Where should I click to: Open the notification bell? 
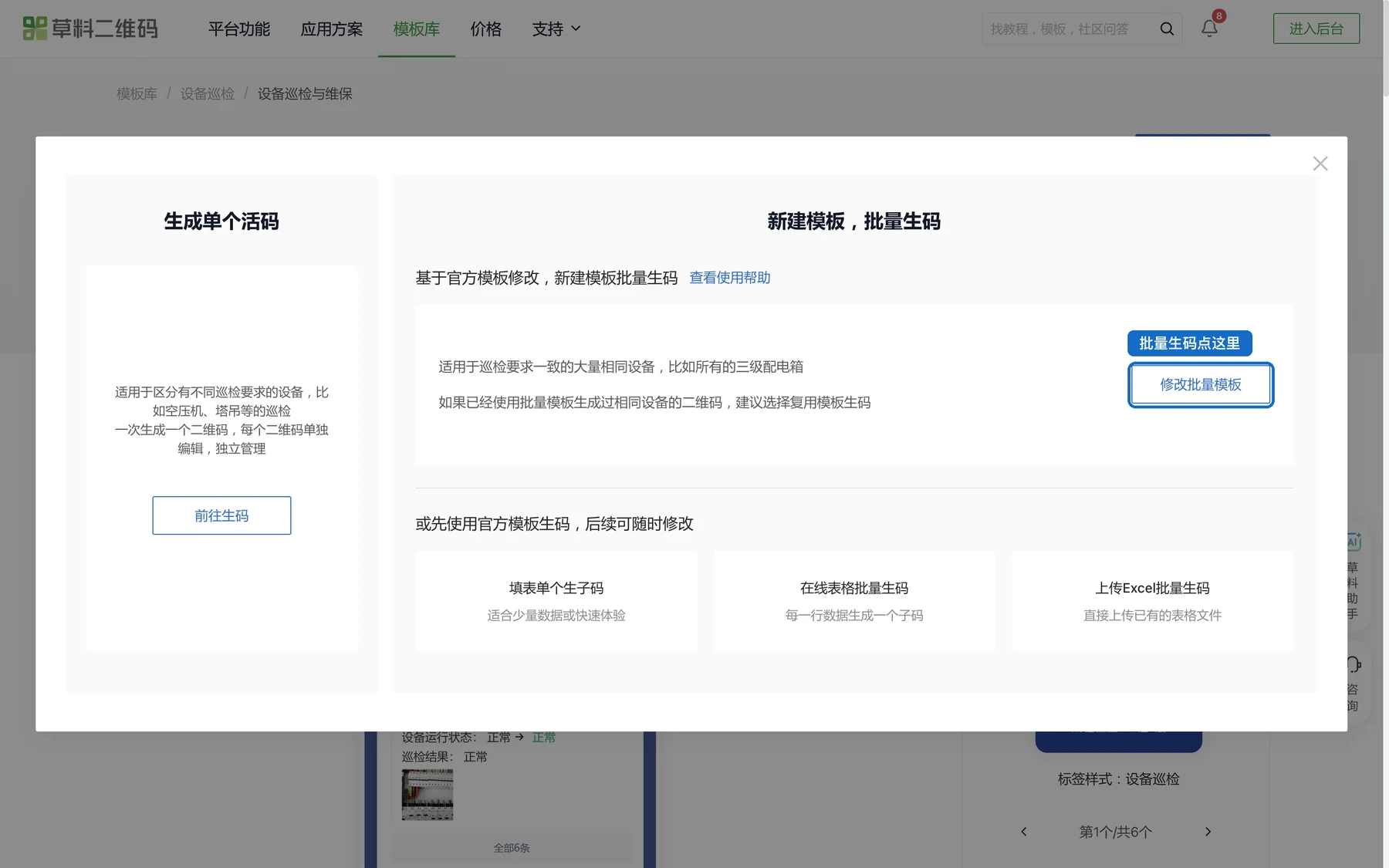1209,29
